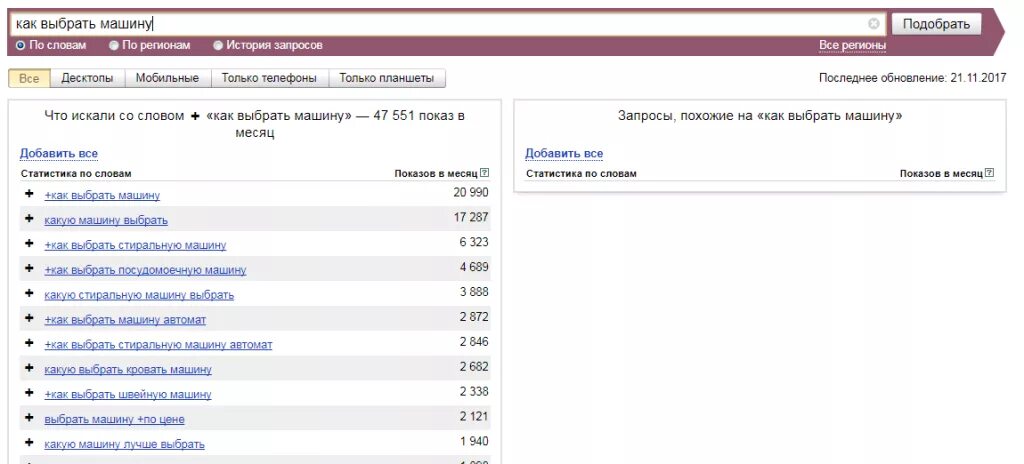Click left panel 'Статистика по словам' header
The image size is (1024, 464).
point(76,173)
